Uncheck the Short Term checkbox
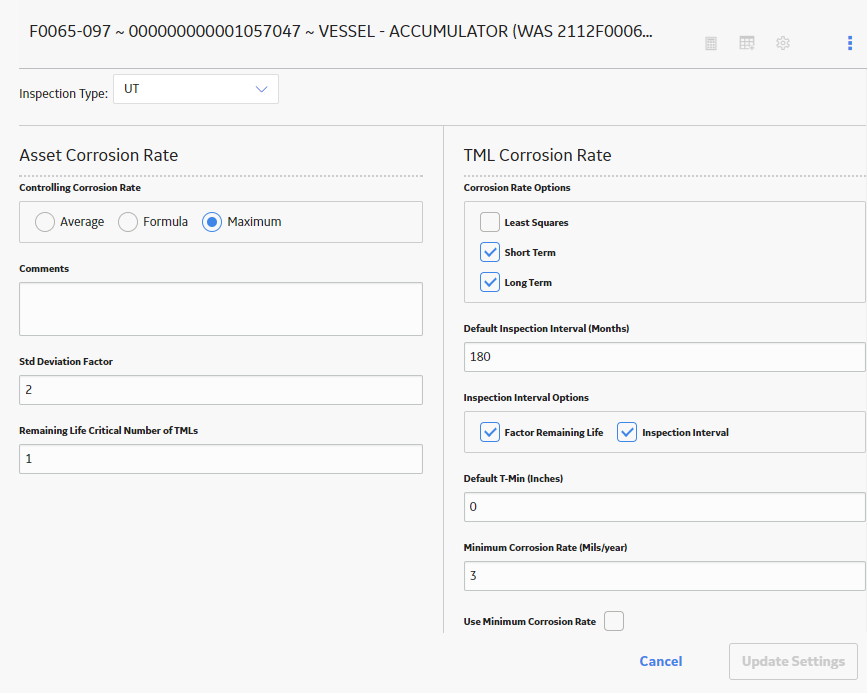This screenshot has width=867, height=693. point(490,252)
